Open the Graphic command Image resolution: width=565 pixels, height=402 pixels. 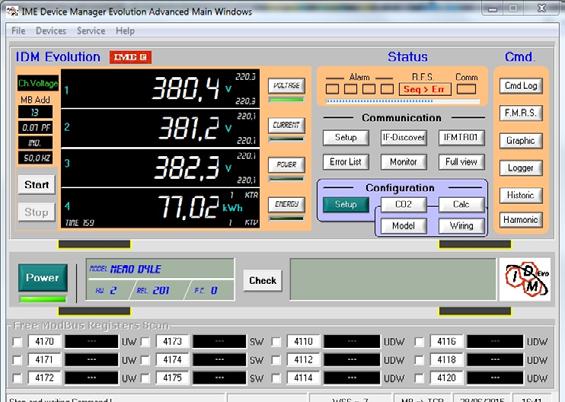click(521, 140)
